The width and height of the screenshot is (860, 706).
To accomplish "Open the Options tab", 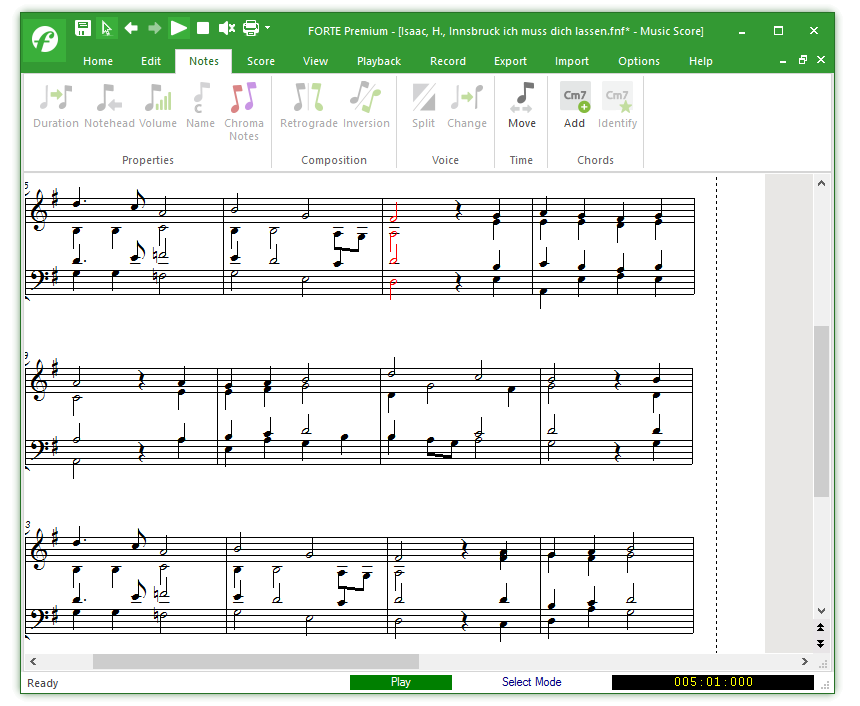I will click(639, 61).
